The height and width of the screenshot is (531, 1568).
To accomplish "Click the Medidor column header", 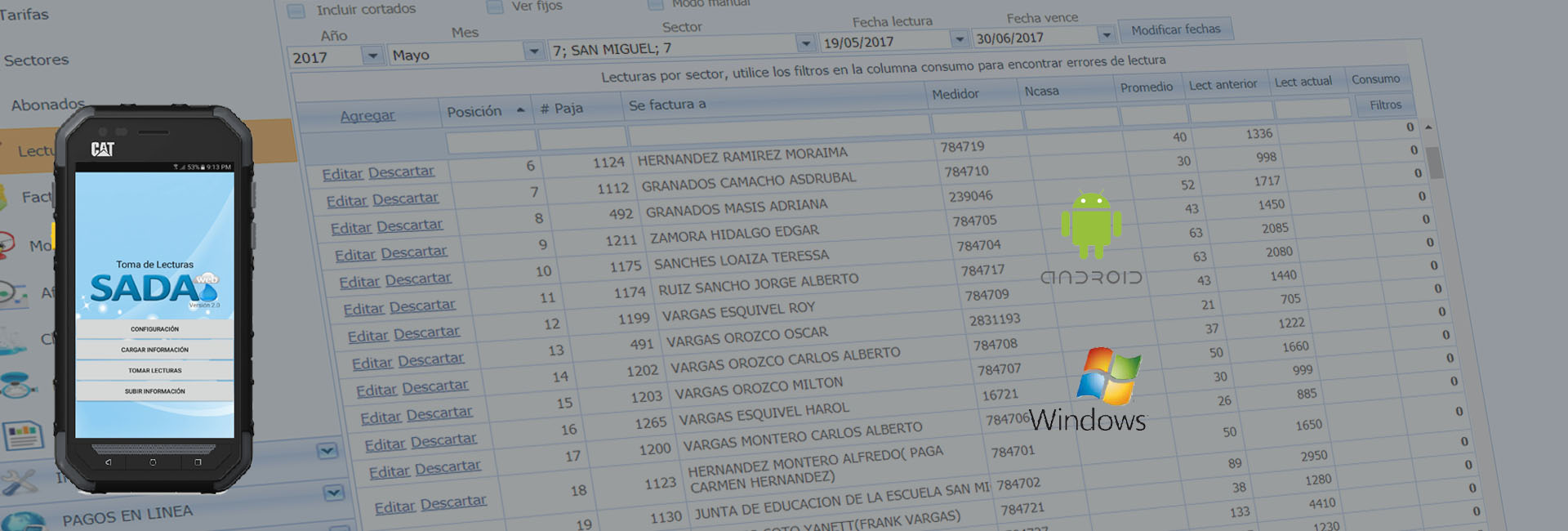I will coord(955,95).
